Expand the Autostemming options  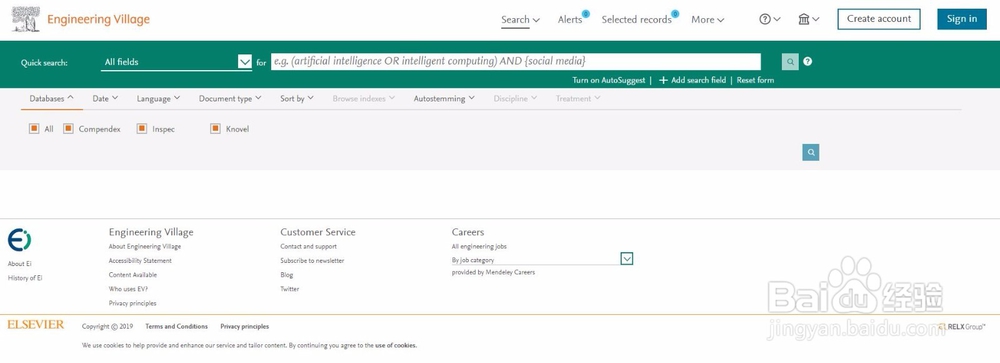point(444,98)
